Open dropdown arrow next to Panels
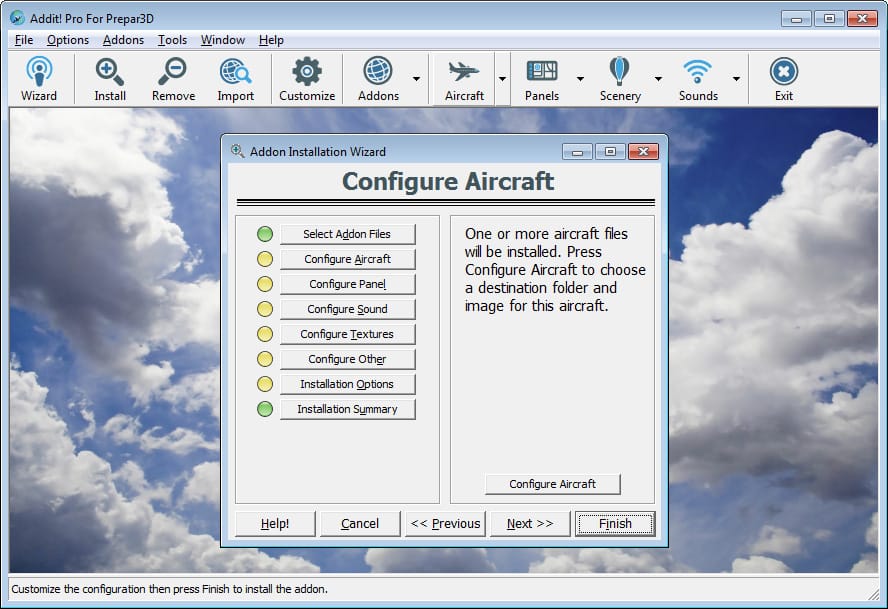The image size is (888, 609). click(580, 79)
